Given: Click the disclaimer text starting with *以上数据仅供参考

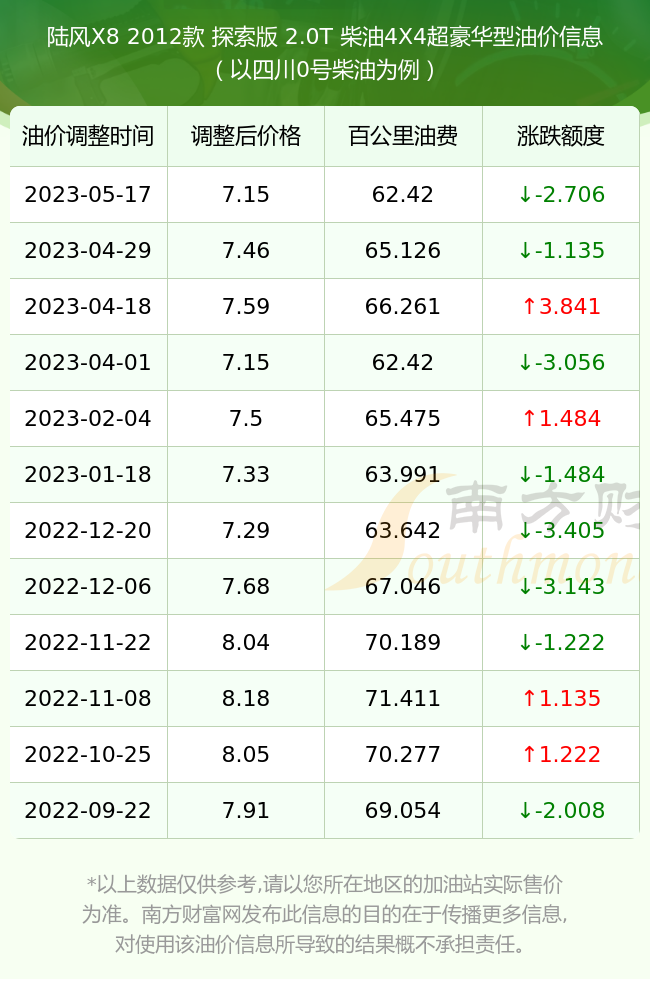Looking at the screenshot, I should (325, 915).
